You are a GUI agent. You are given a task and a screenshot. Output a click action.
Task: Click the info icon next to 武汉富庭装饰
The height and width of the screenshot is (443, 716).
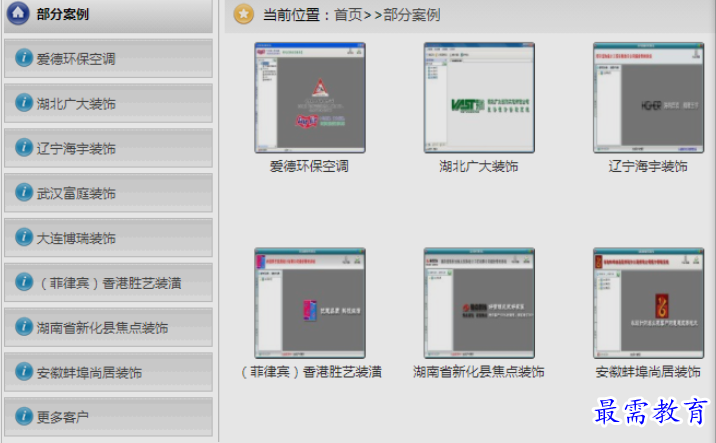click(24, 192)
